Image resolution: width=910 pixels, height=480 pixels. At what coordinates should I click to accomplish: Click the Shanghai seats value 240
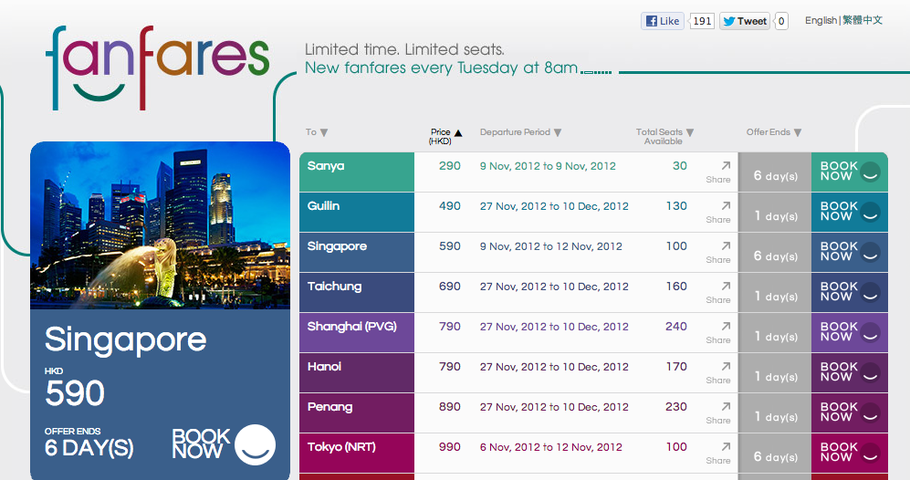(x=676, y=327)
